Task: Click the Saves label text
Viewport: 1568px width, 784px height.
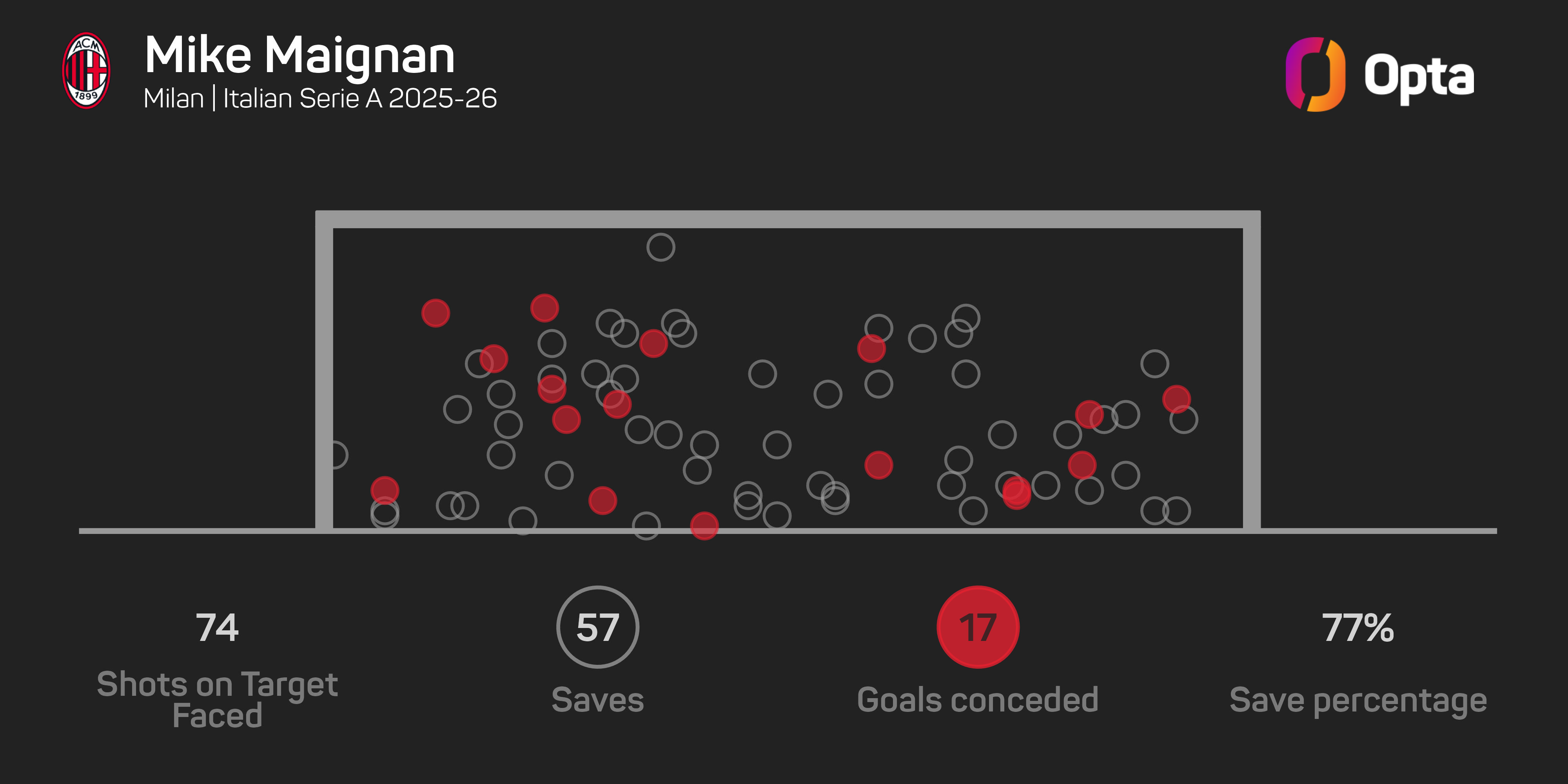Action: coord(597,700)
